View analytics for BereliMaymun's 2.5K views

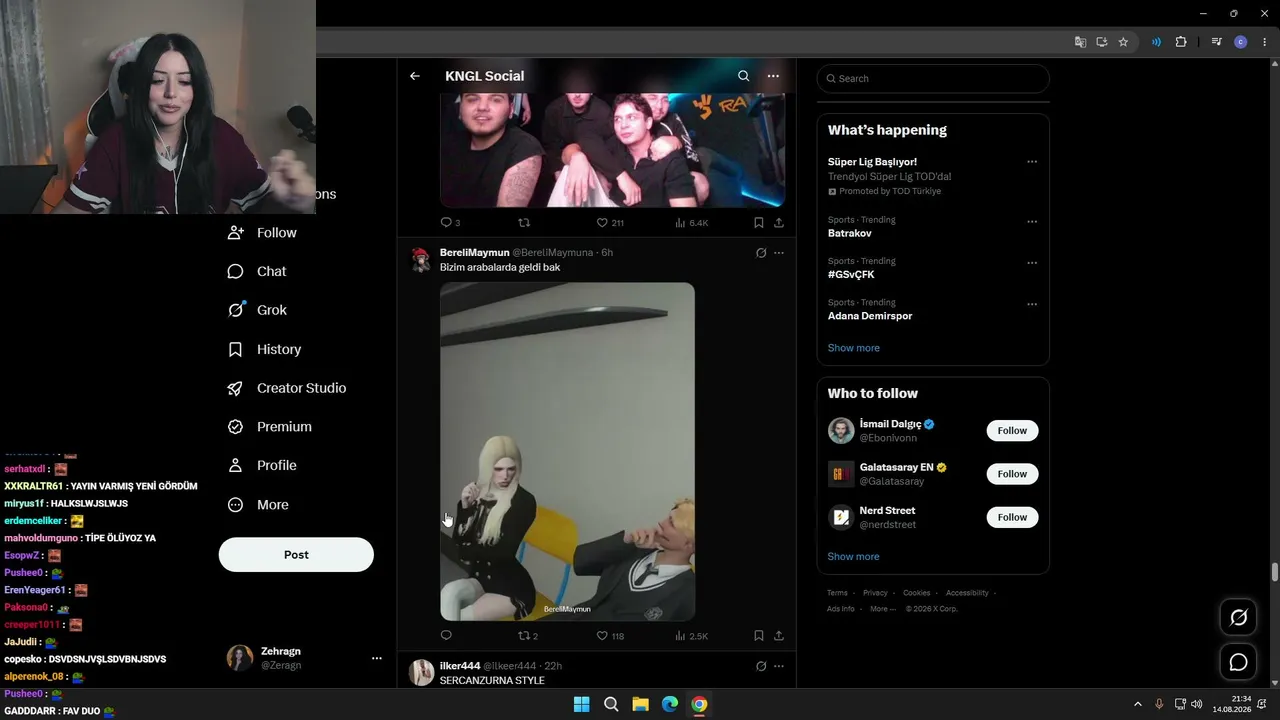pyautogui.click(x=691, y=636)
